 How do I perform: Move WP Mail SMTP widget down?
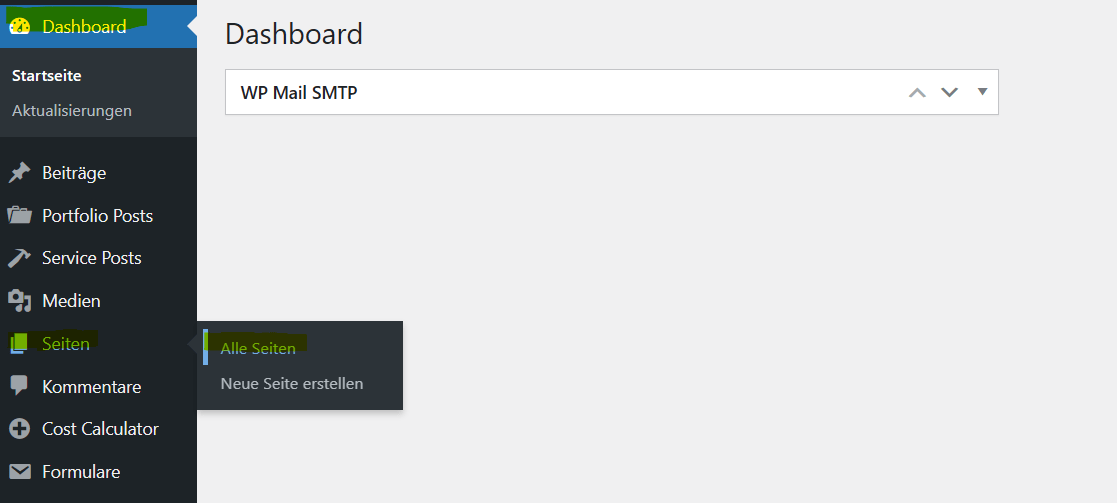tap(950, 93)
